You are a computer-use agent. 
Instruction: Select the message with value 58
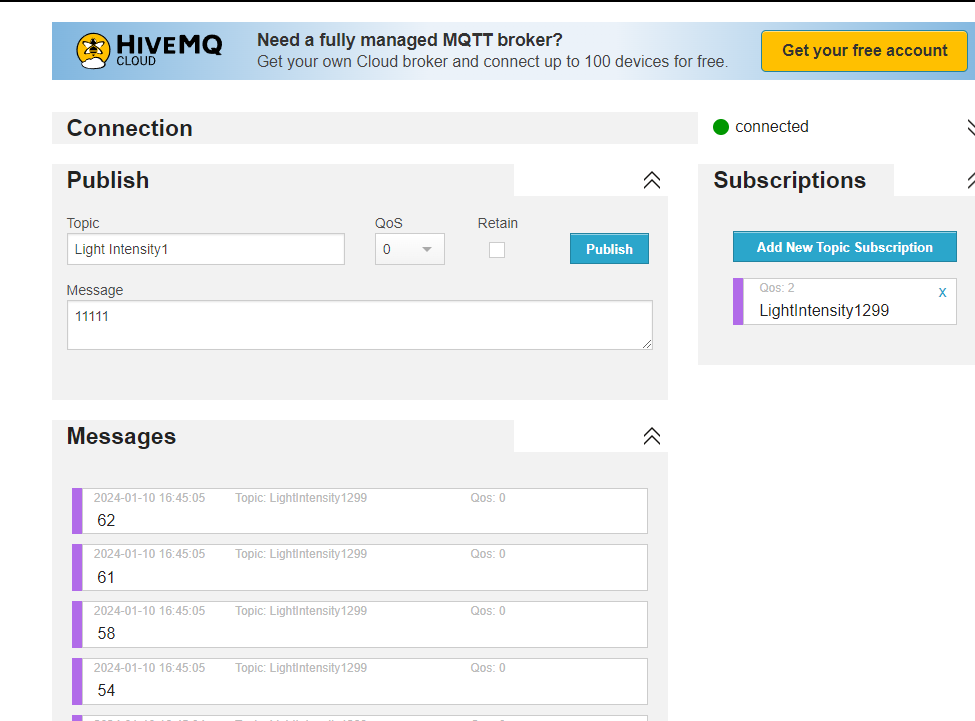tap(359, 624)
